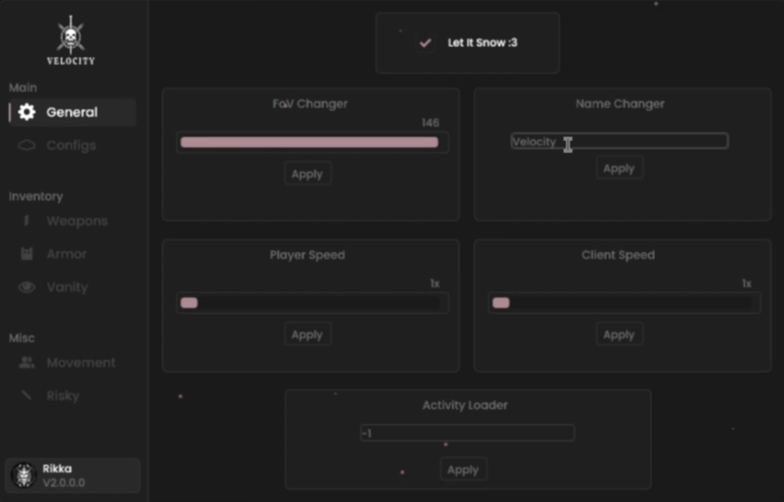Click the V2.0.0.0 version text

click(x=64, y=484)
